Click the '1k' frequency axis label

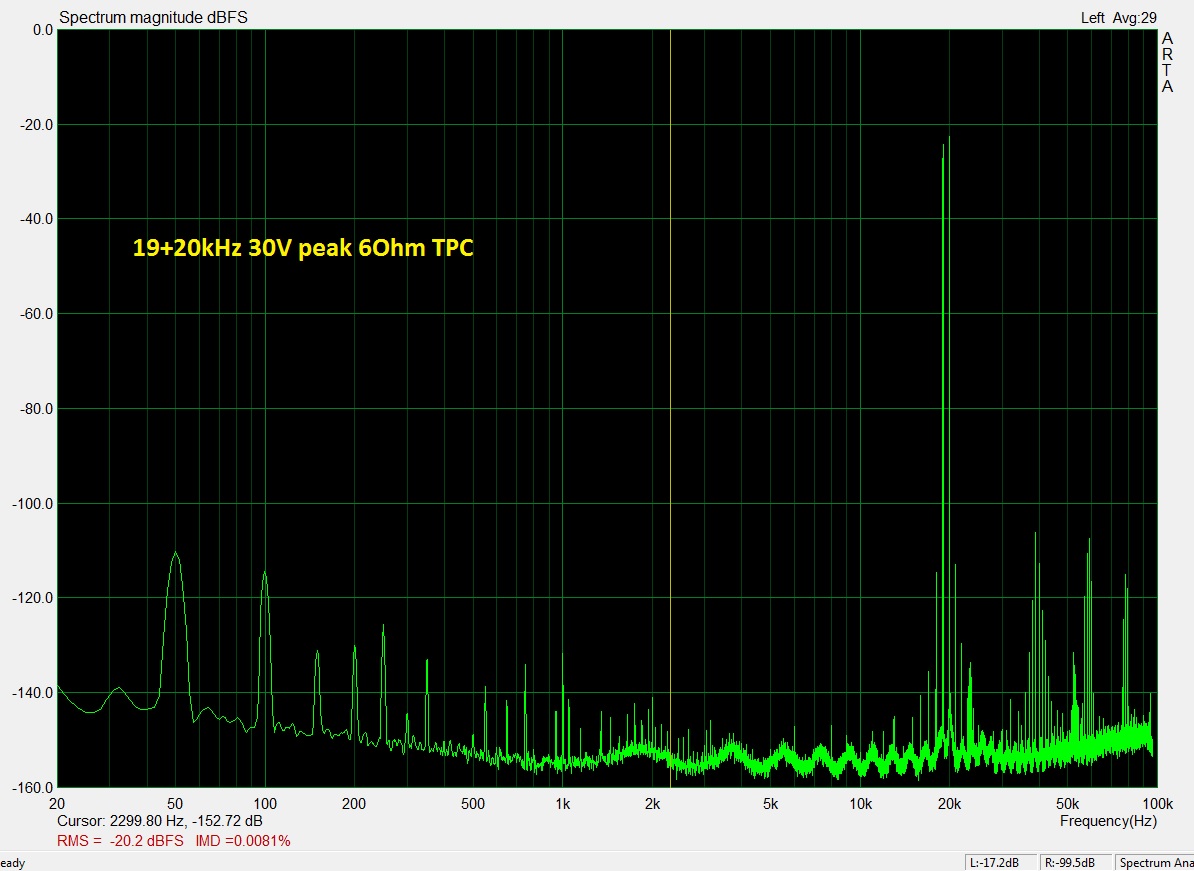tap(563, 804)
